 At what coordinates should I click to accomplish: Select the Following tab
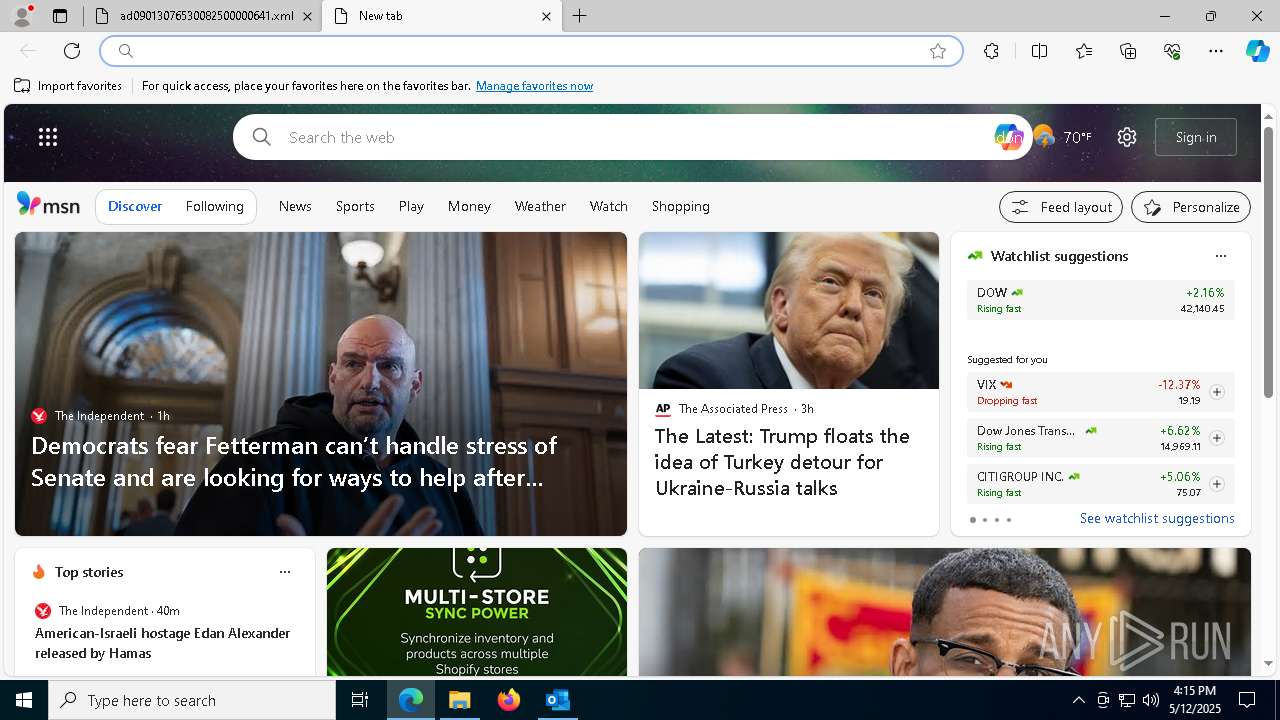tap(214, 206)
